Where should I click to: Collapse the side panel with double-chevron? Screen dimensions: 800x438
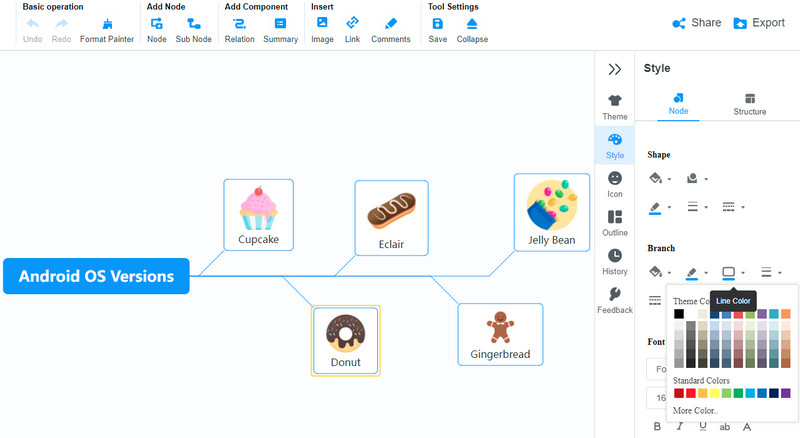coord(615,69)
